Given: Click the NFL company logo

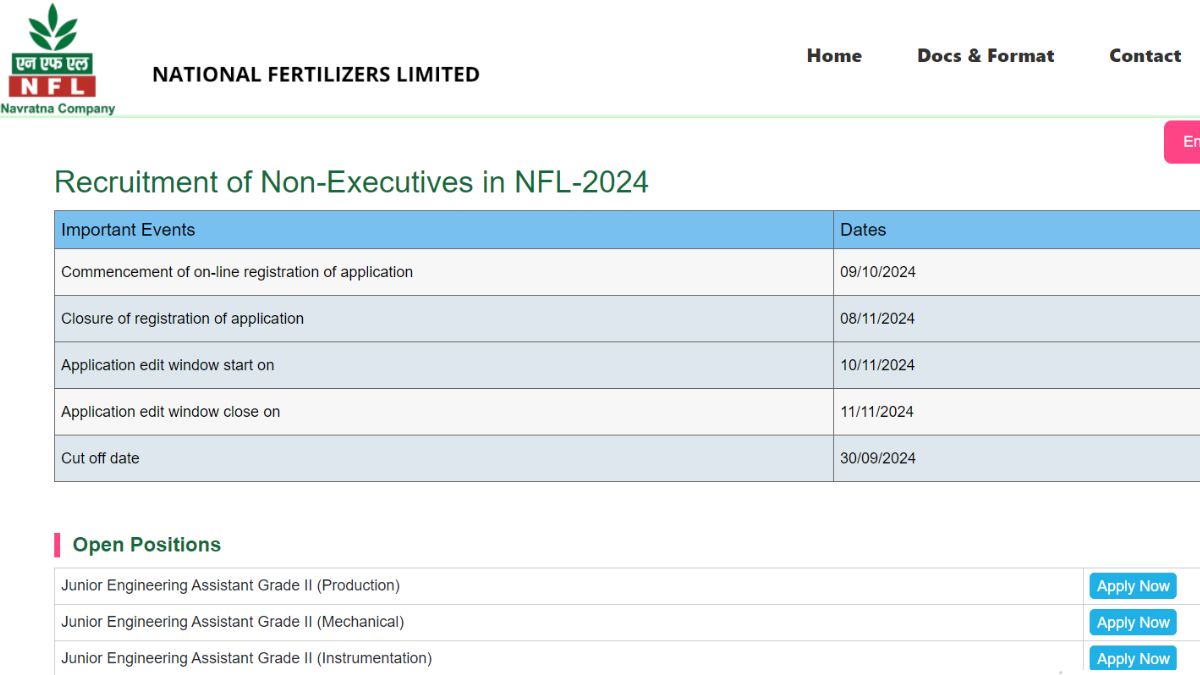Looking at the screenshot, I should click(56, 60).
